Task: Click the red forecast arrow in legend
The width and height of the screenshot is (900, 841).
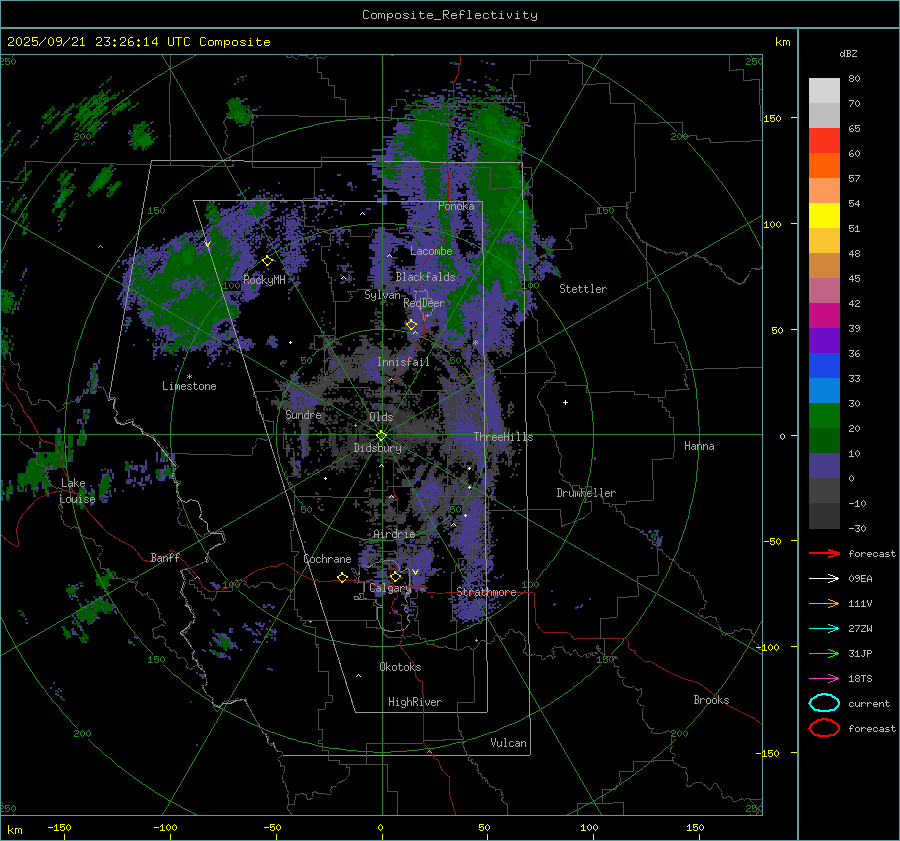Action: pyautogui.click(x=823, y=553)
